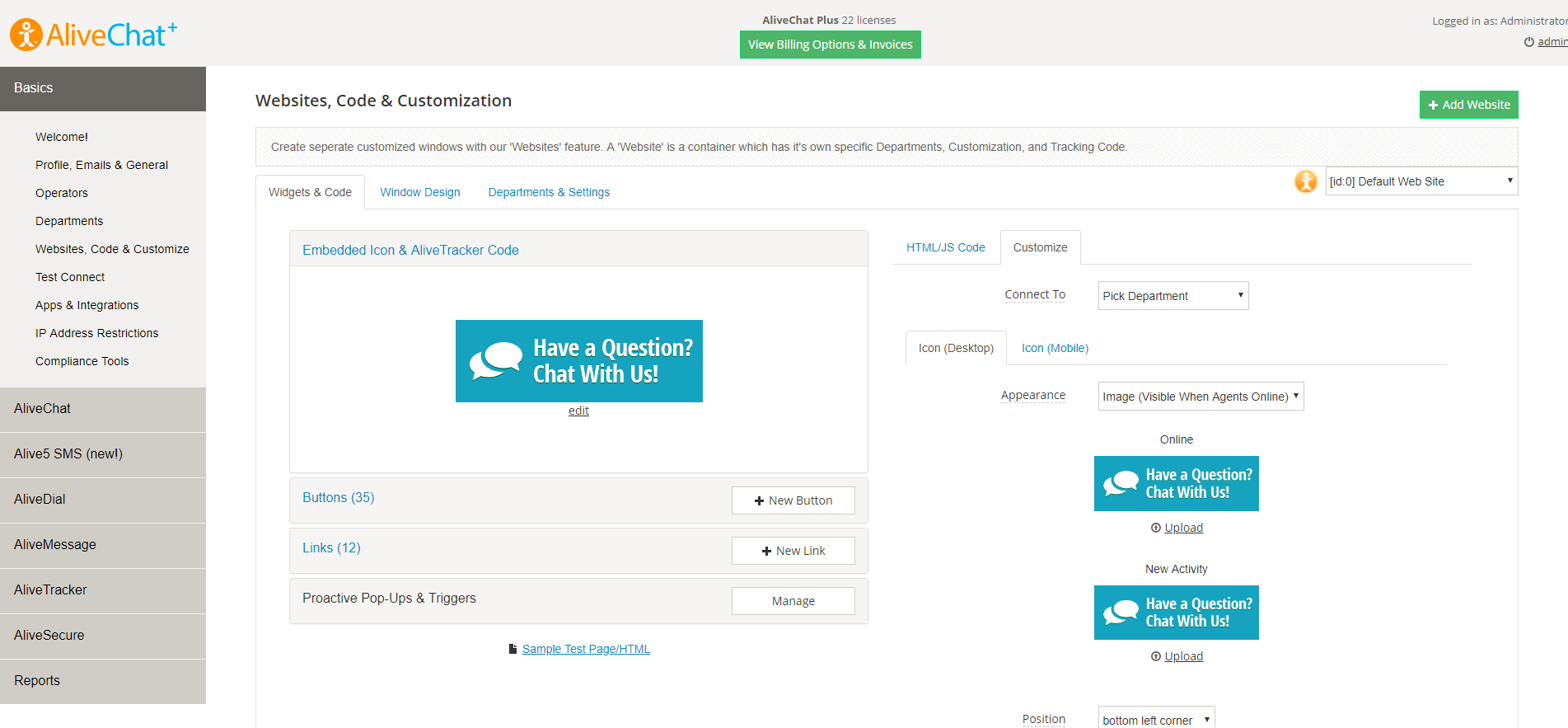1568x728 pixels.
Task: Open Apps & Integrations
Action: coord(87,305)
